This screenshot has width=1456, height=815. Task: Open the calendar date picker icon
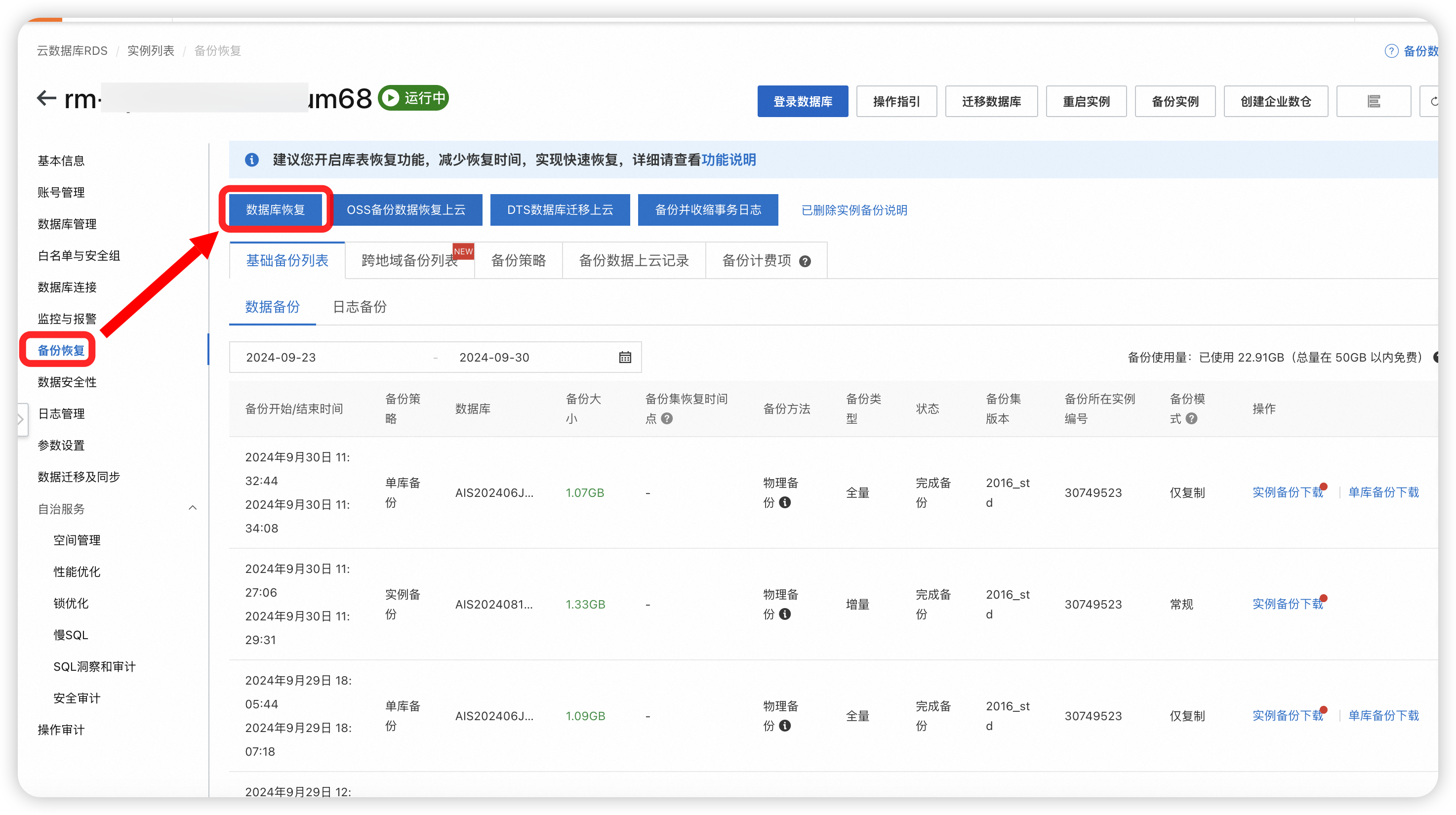pos(625,357)
